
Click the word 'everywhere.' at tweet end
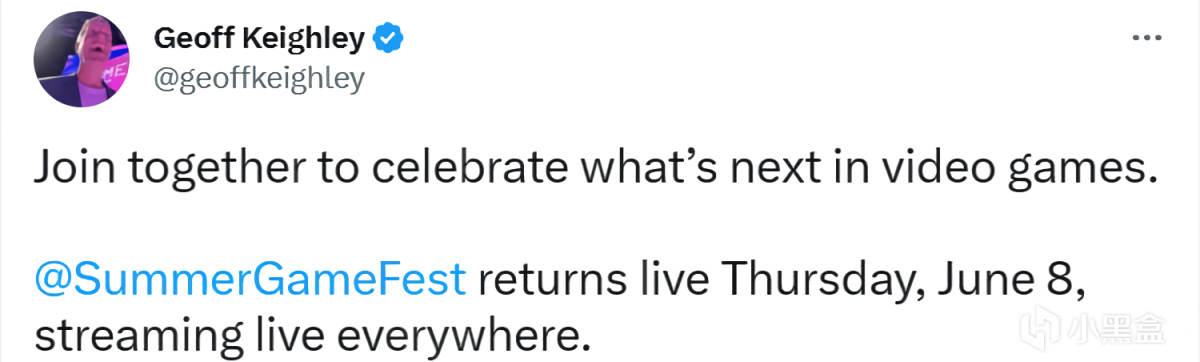(459, 326)
